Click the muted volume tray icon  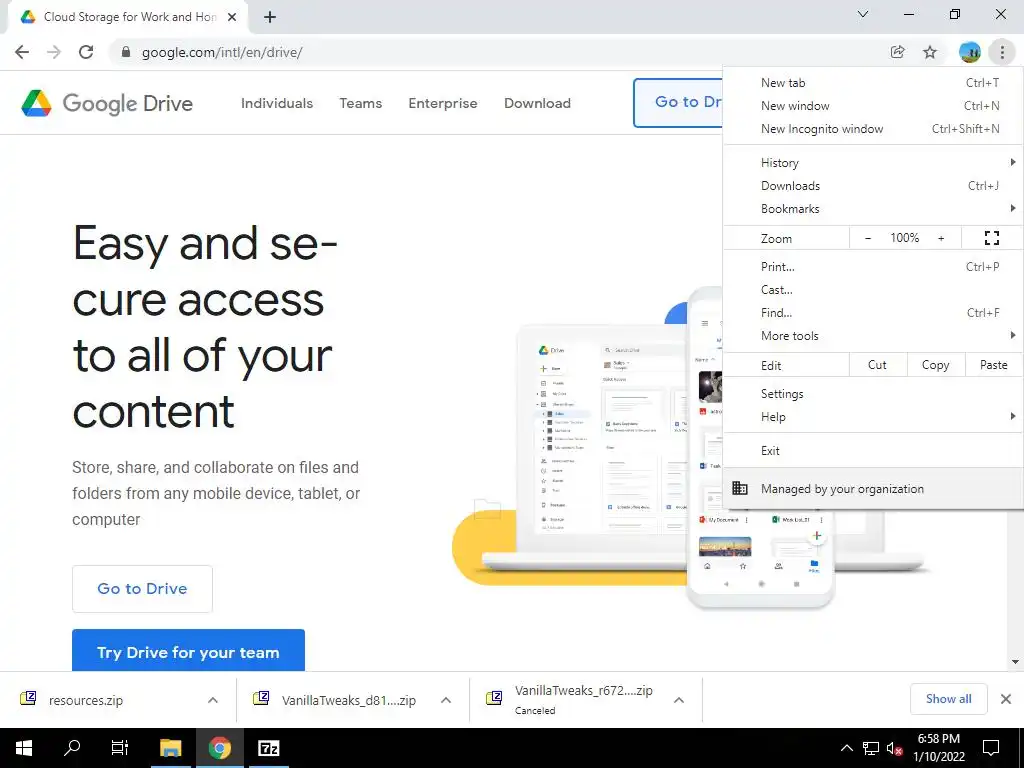893,748
